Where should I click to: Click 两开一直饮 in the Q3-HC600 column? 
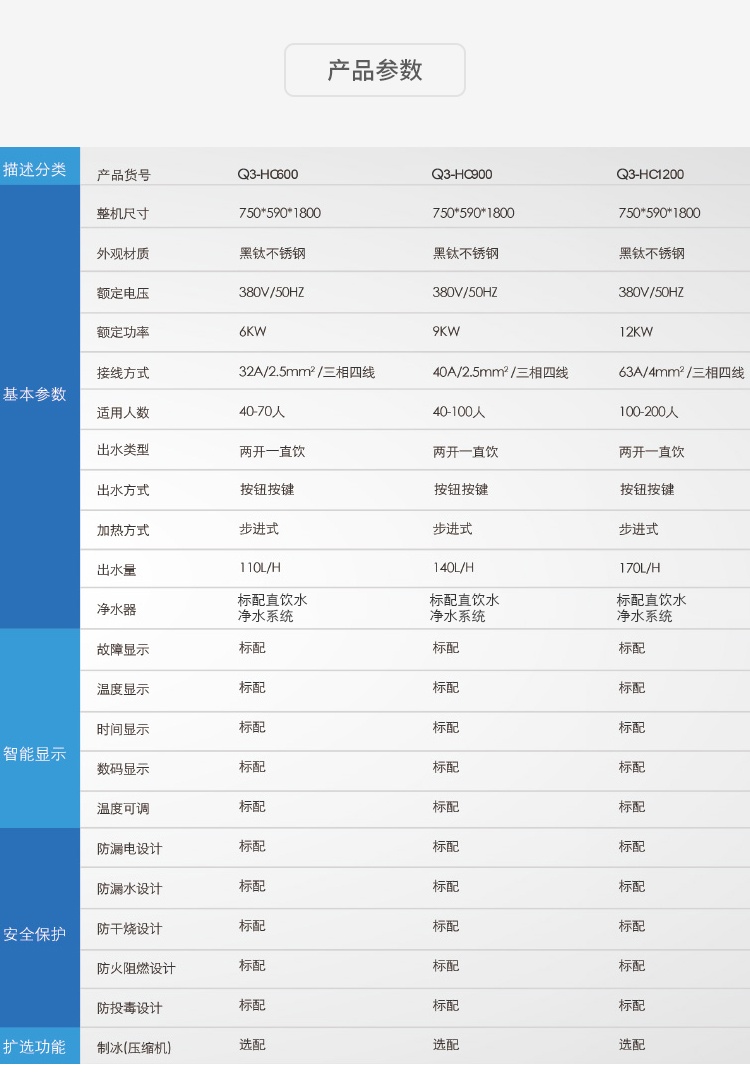(272, 452)
